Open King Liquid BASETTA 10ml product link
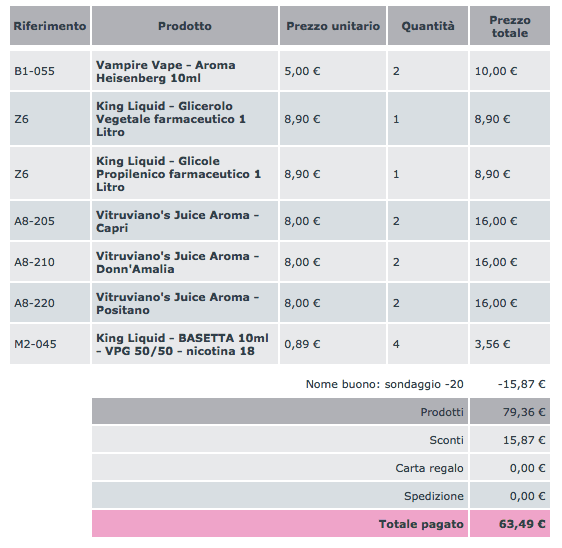The image size is (562, 548). tap(182, 344)
